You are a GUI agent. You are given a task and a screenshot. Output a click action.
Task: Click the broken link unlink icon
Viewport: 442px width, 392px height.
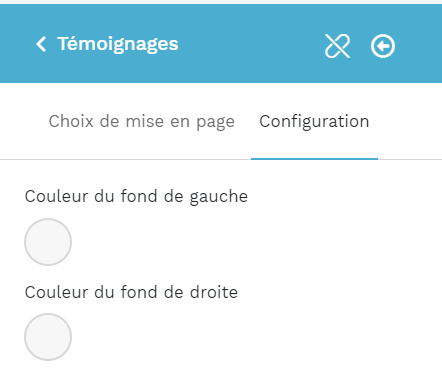click(x=337, y=46)
